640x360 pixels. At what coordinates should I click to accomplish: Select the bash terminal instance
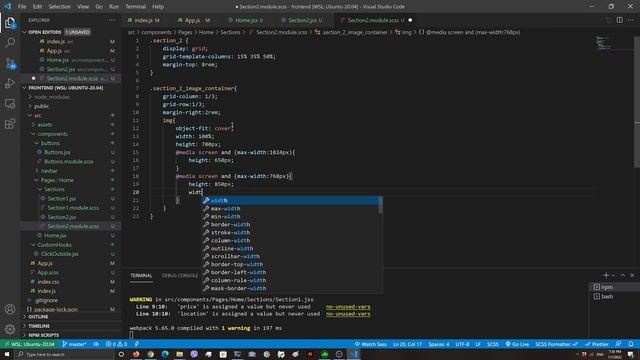click(614, 296)
